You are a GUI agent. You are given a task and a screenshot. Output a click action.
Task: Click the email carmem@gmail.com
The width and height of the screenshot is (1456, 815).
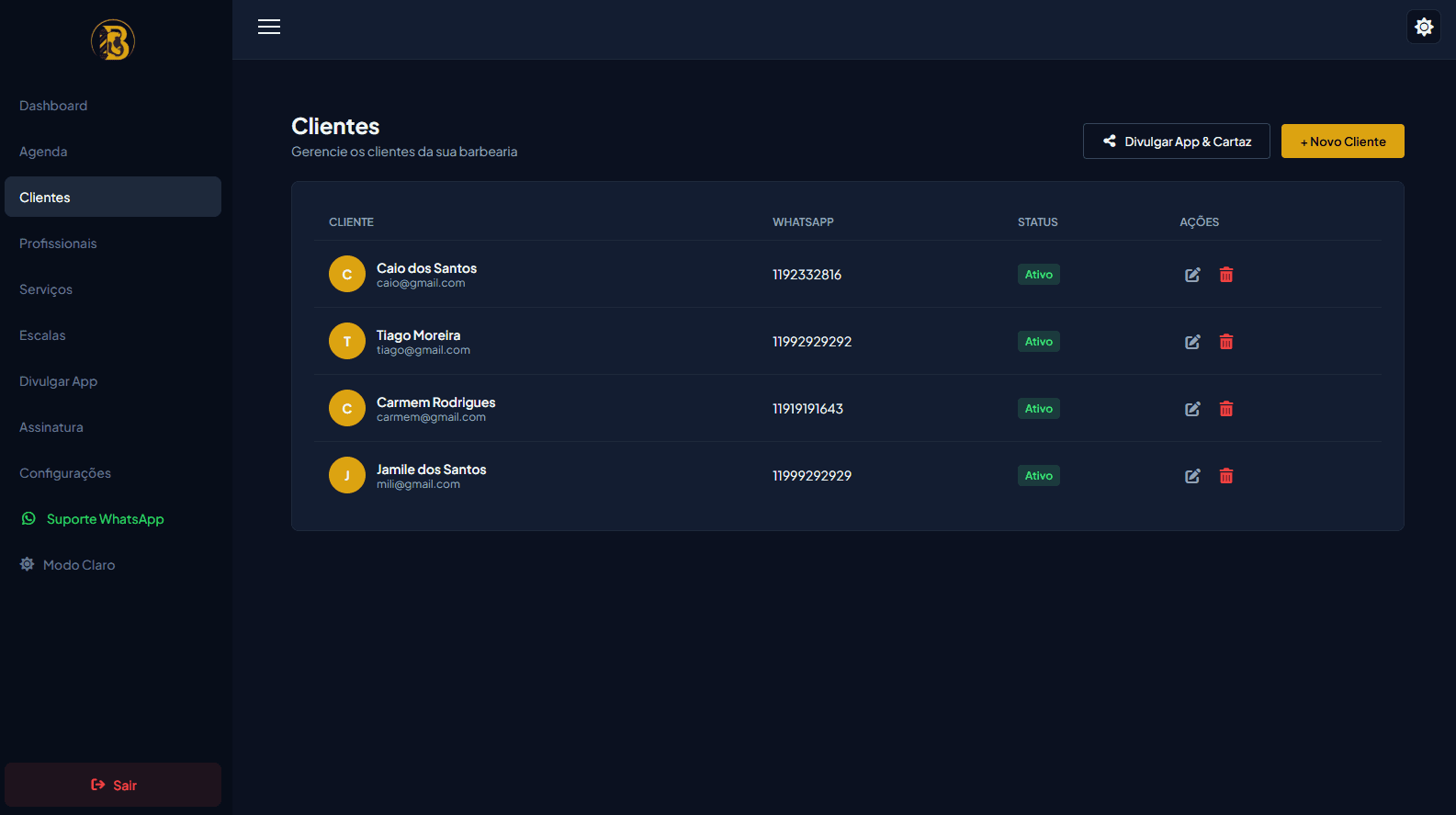point(431,417)
